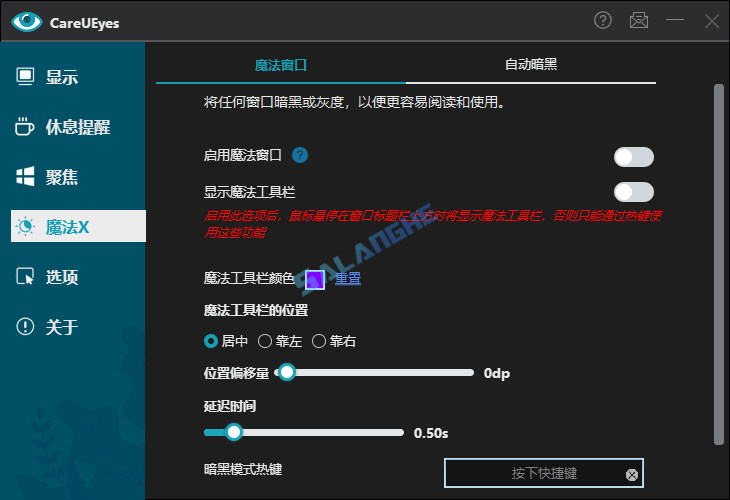Click the CareUEyes eye logo
The height and width of the screenshot is (500, 730).
[x=27, y=21]
